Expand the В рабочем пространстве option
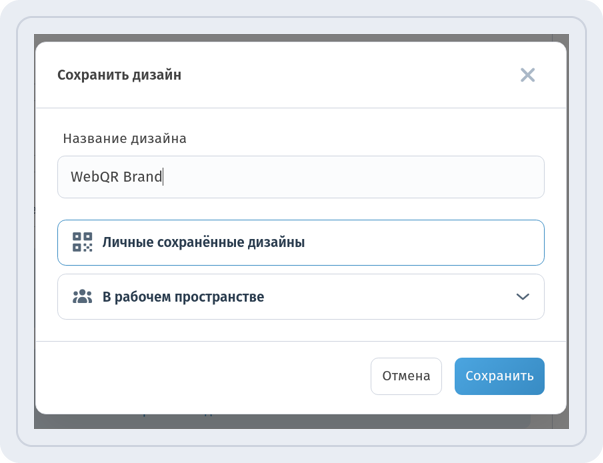The image size is (603, 463). 301,296
